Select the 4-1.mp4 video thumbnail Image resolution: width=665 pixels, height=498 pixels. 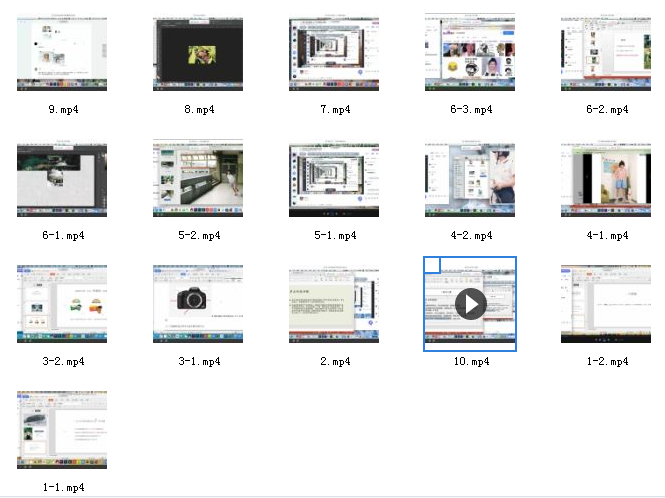pos(606,180)
